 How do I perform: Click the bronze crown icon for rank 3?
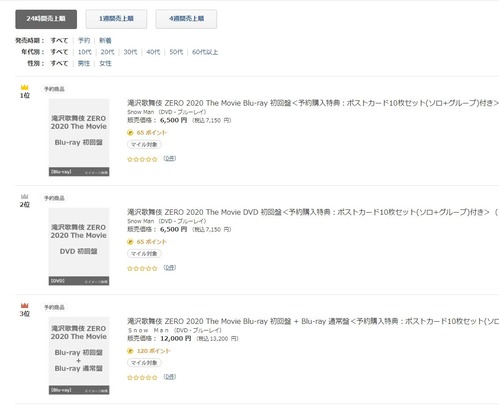coord(24,305)
